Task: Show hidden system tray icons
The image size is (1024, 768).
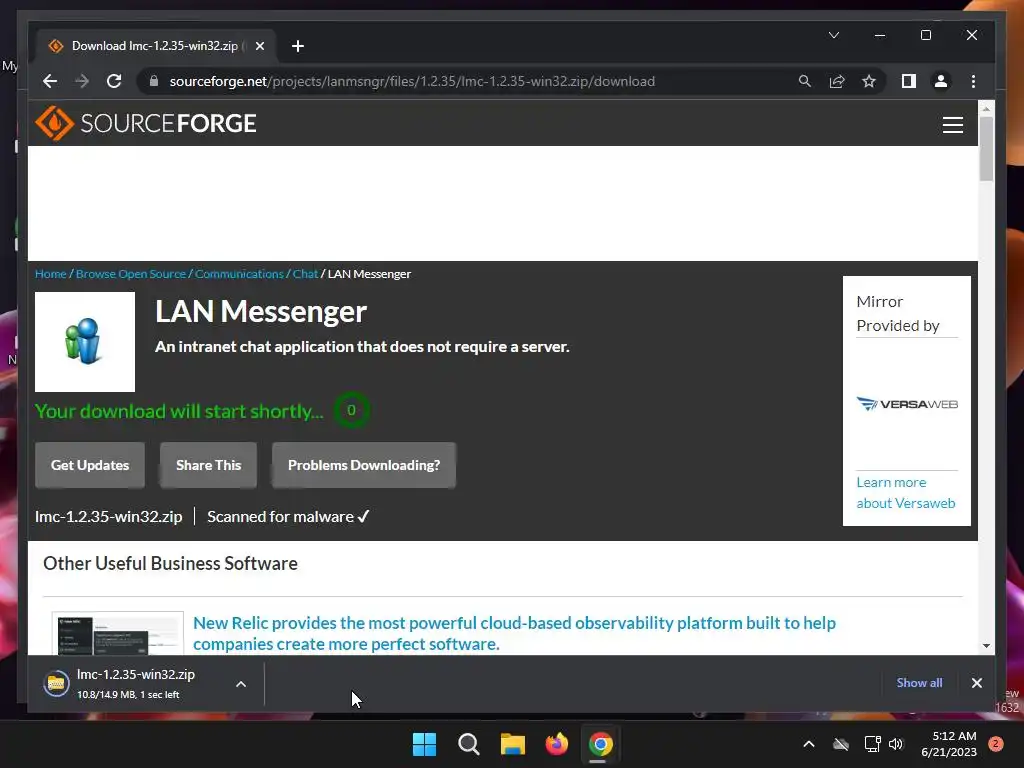Action: point(808,744)
